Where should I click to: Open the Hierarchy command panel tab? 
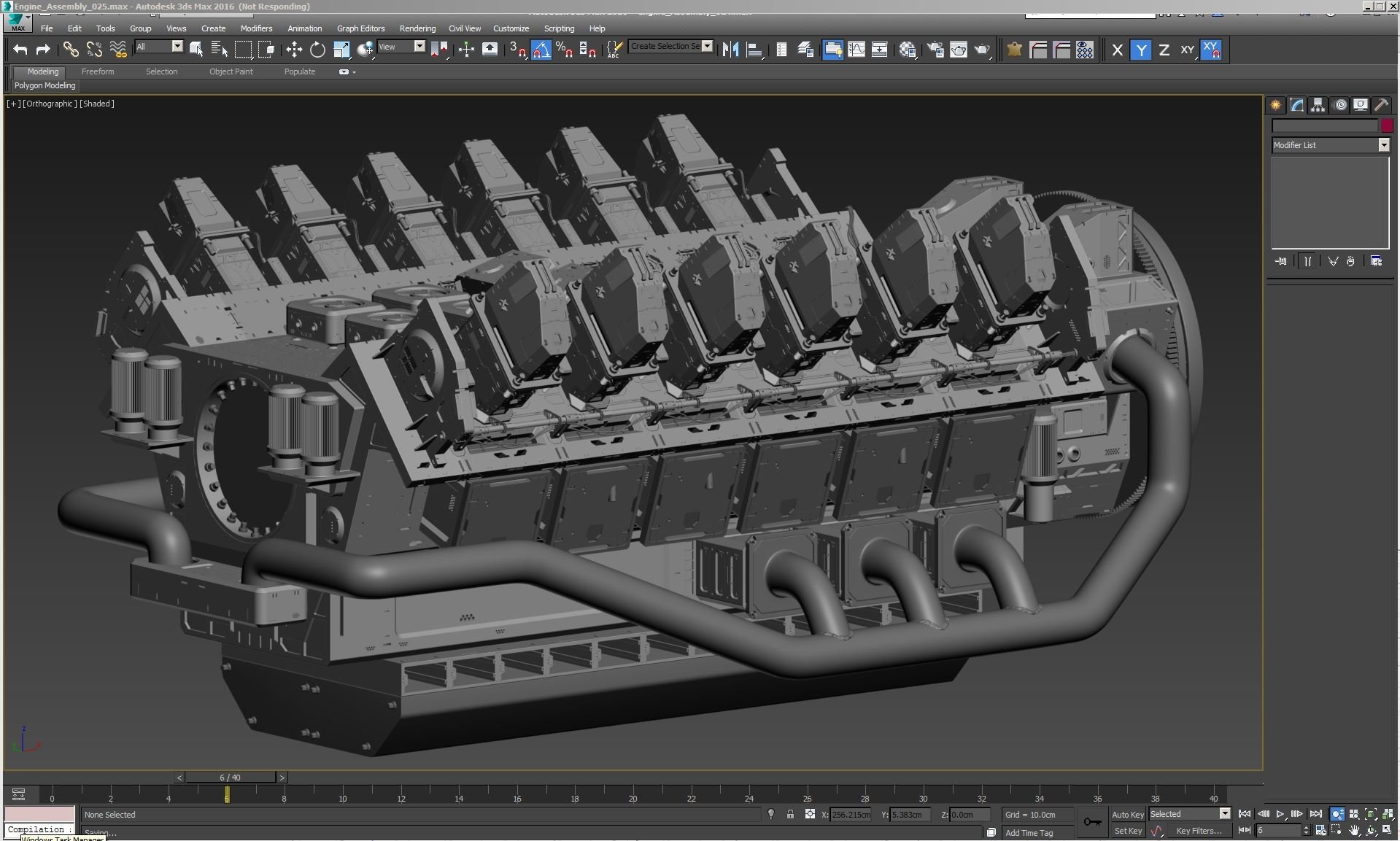(x=1318, y=105)
